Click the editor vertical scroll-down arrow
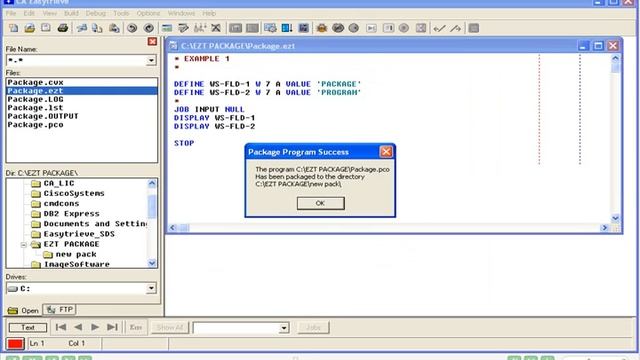Image resolution: width=640 pixels, height=360 pixels. point(615,218)
